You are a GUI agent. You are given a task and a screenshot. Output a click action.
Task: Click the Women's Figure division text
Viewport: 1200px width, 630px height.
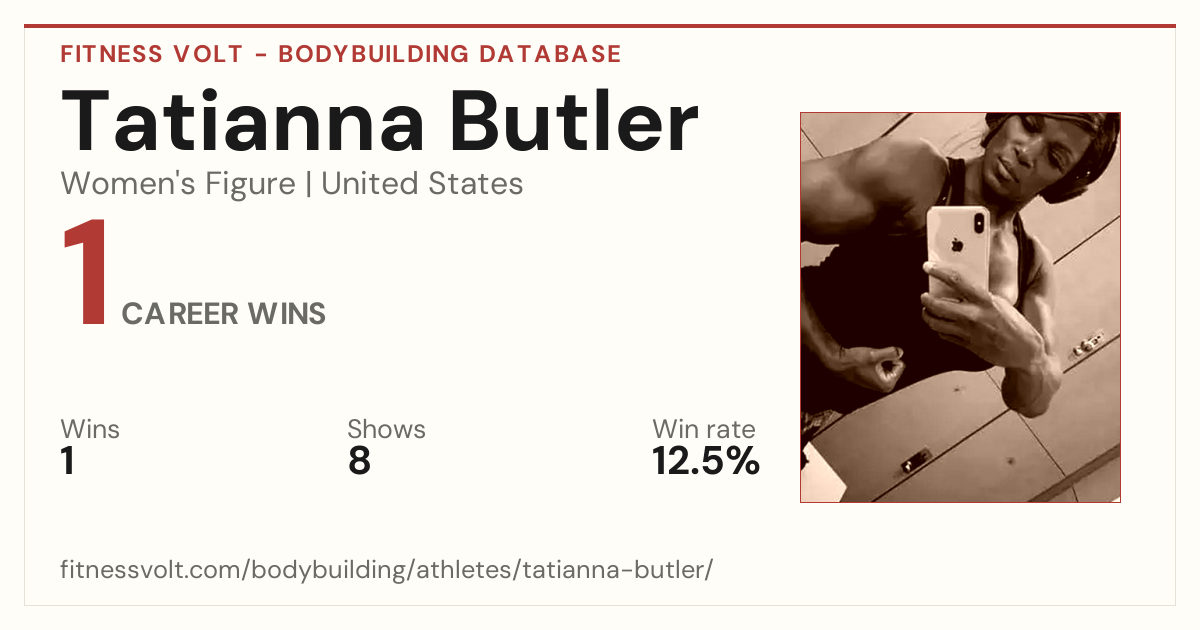pos(178,184)
